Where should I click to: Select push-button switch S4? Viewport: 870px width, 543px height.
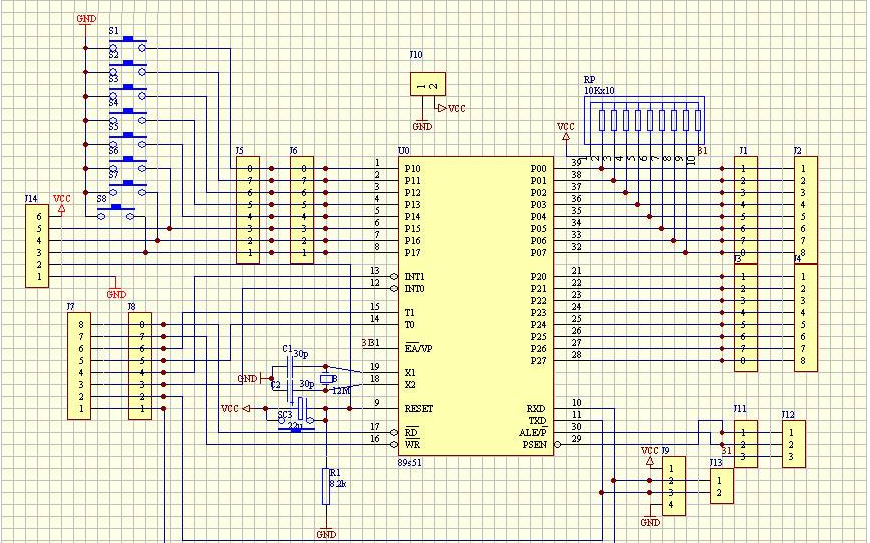[x=128, y=115]
